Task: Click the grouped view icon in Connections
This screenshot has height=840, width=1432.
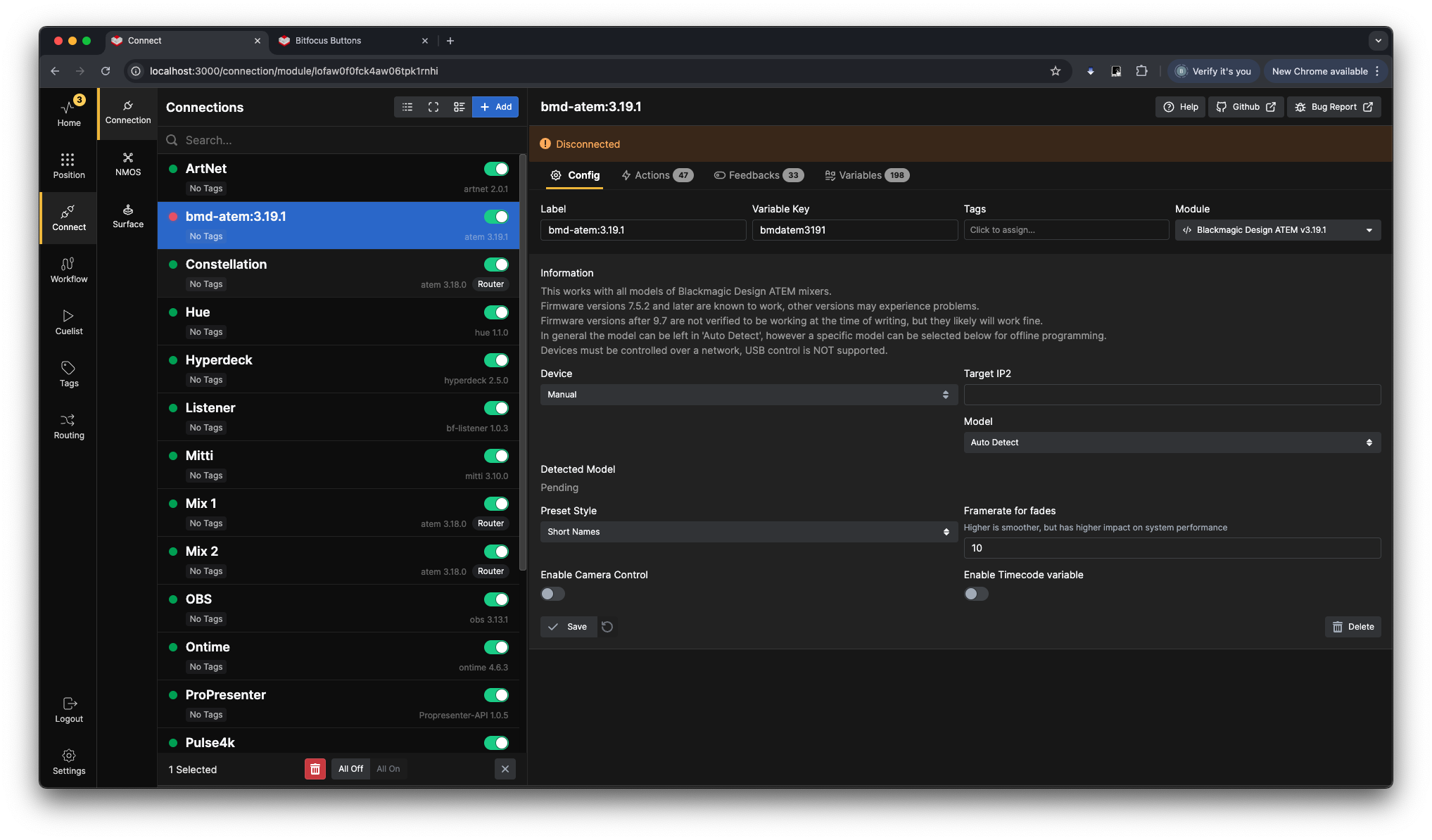Action: [x=460, y=107]
